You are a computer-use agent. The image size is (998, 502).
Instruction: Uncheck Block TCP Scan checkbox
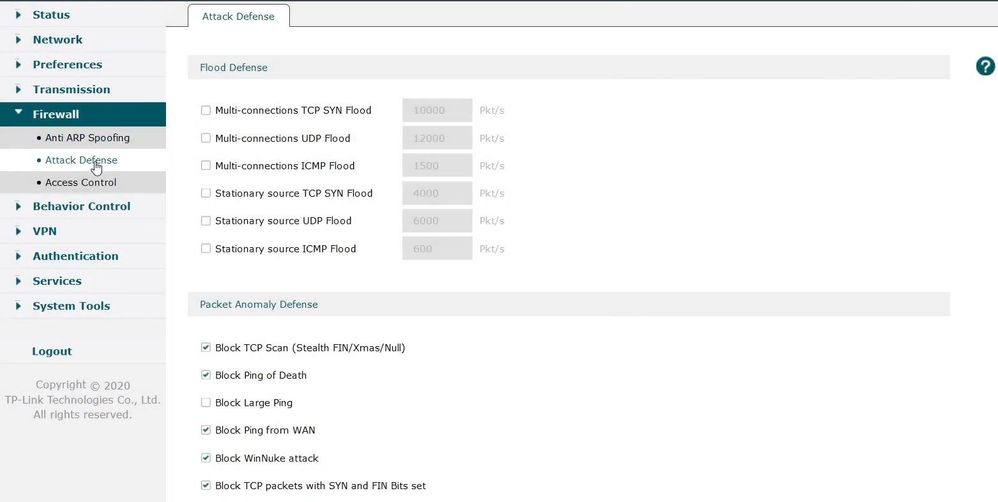pos(206,347)
